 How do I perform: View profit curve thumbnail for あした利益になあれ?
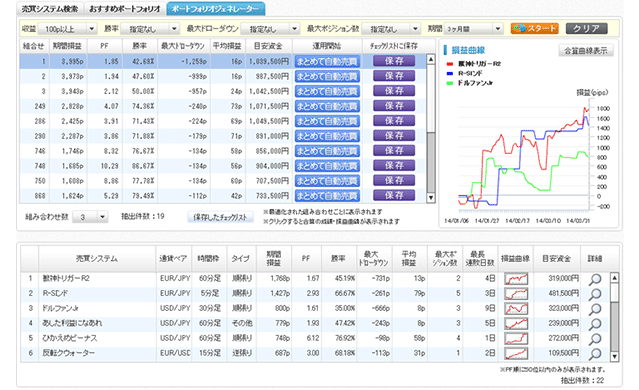(516, 324)
